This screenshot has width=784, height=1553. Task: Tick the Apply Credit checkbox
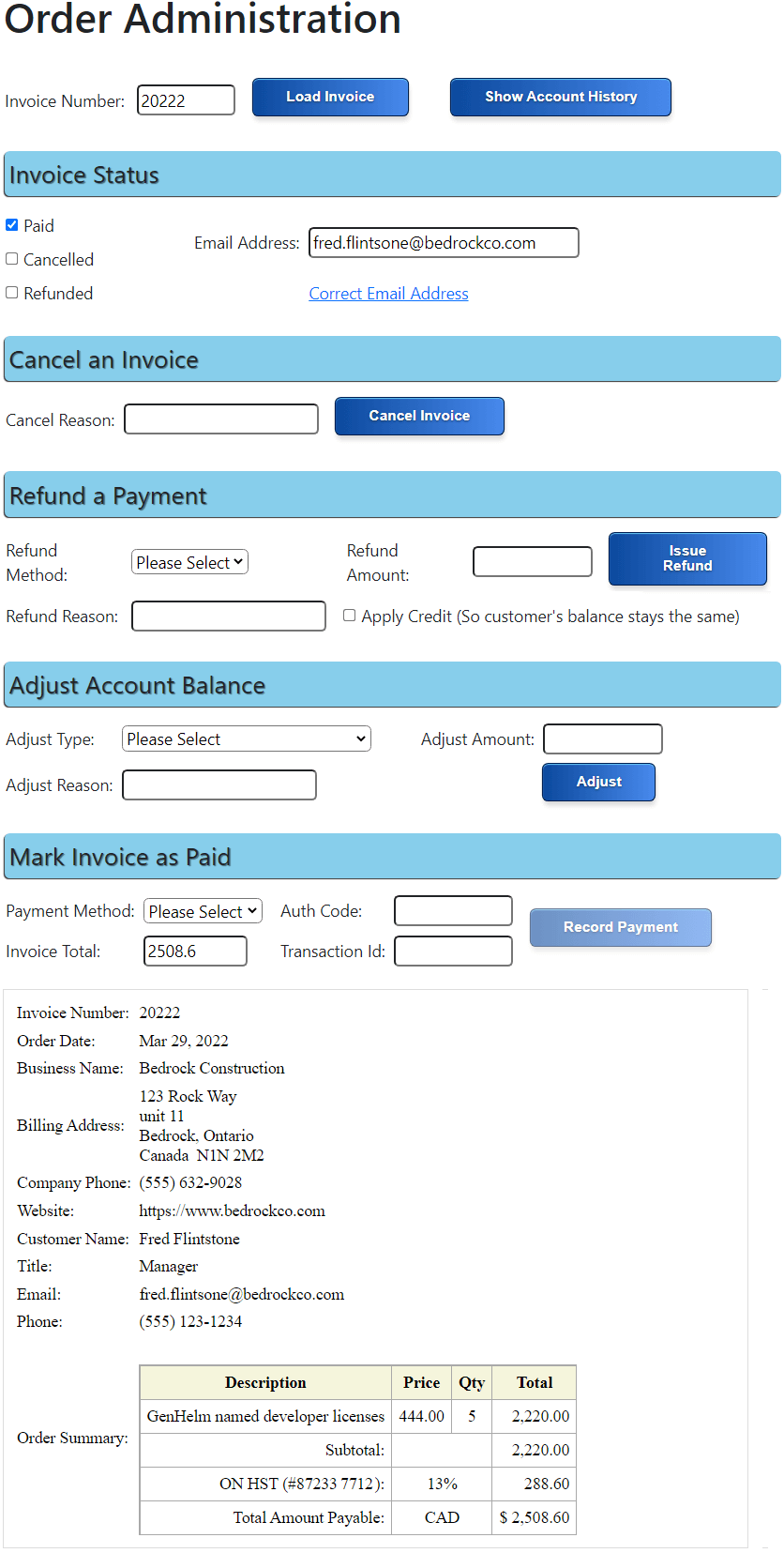(x=350, y=616)
